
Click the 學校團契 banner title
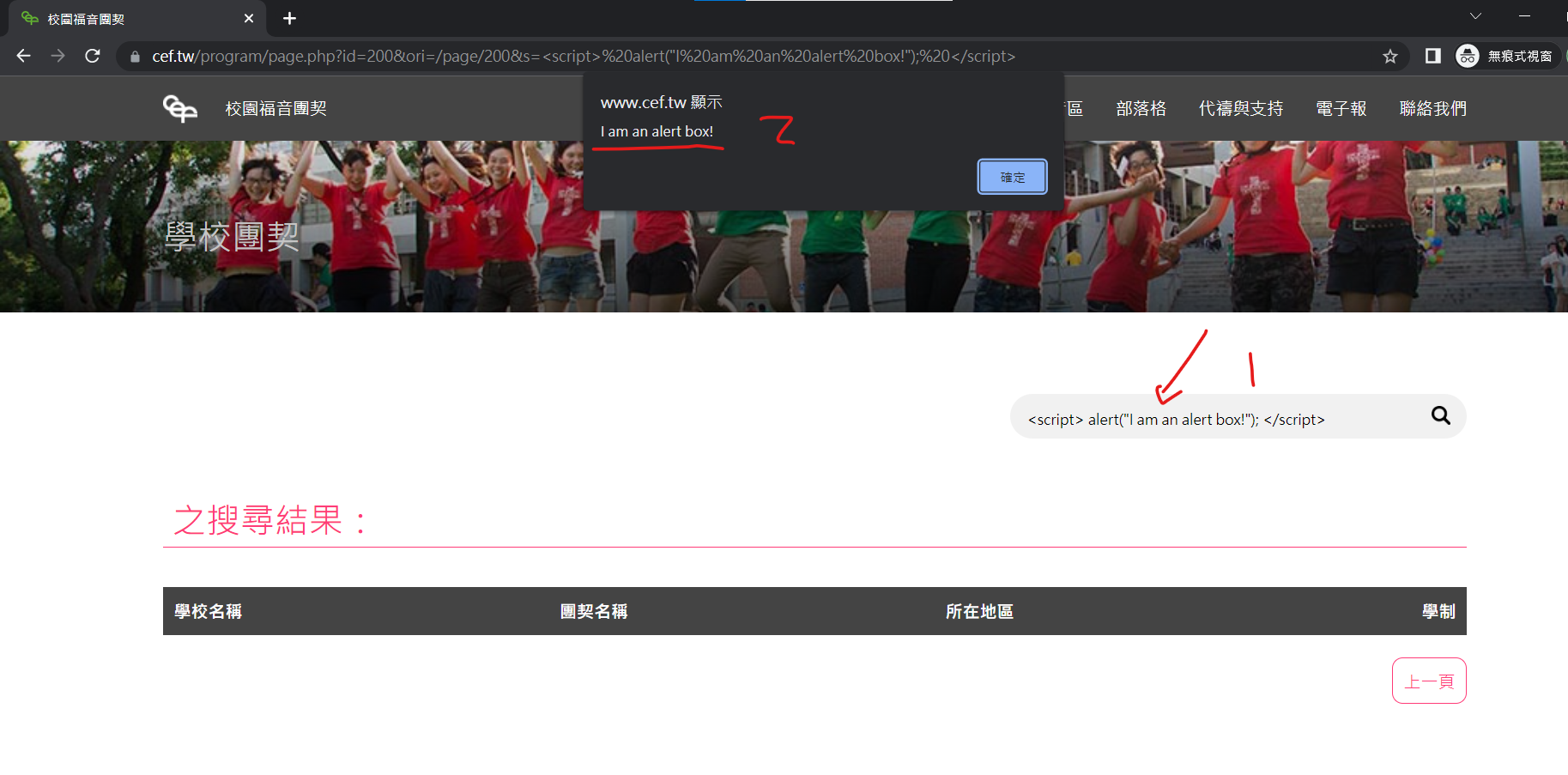pyautogui.click(x=232, y=236)
